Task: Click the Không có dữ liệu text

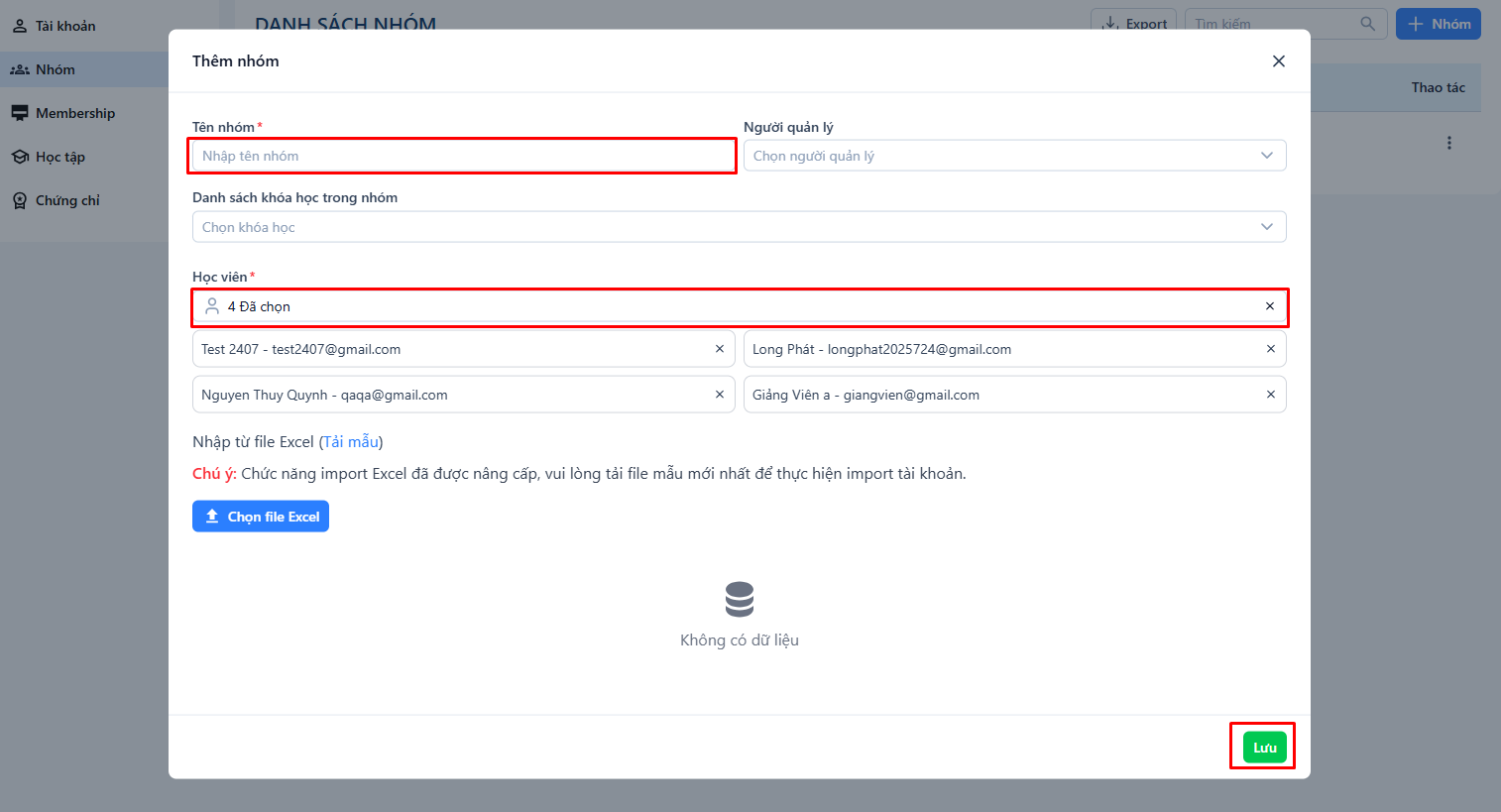Action: click(740, 640)
